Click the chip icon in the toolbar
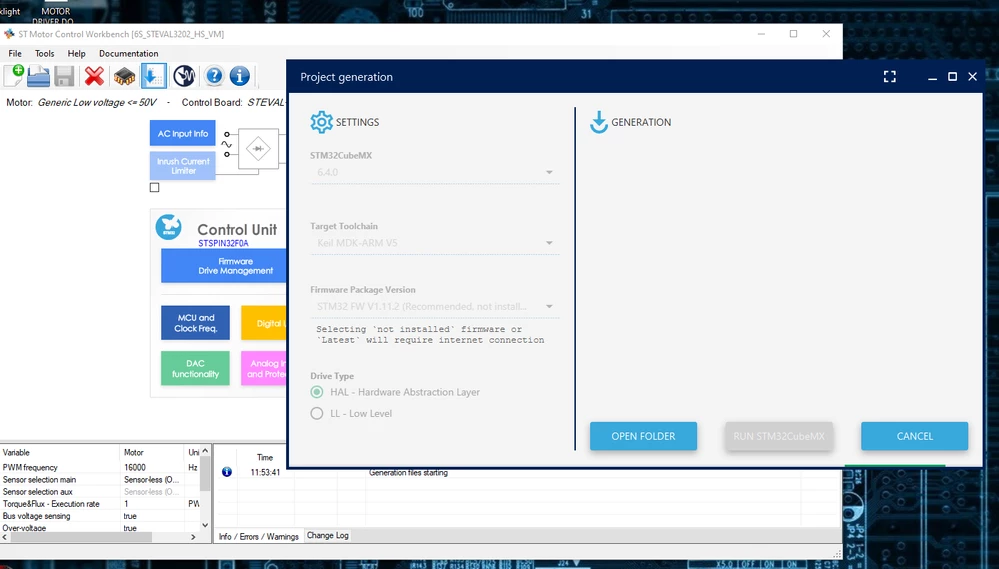This screenshot has width=999, height=569. pos(124,76)
